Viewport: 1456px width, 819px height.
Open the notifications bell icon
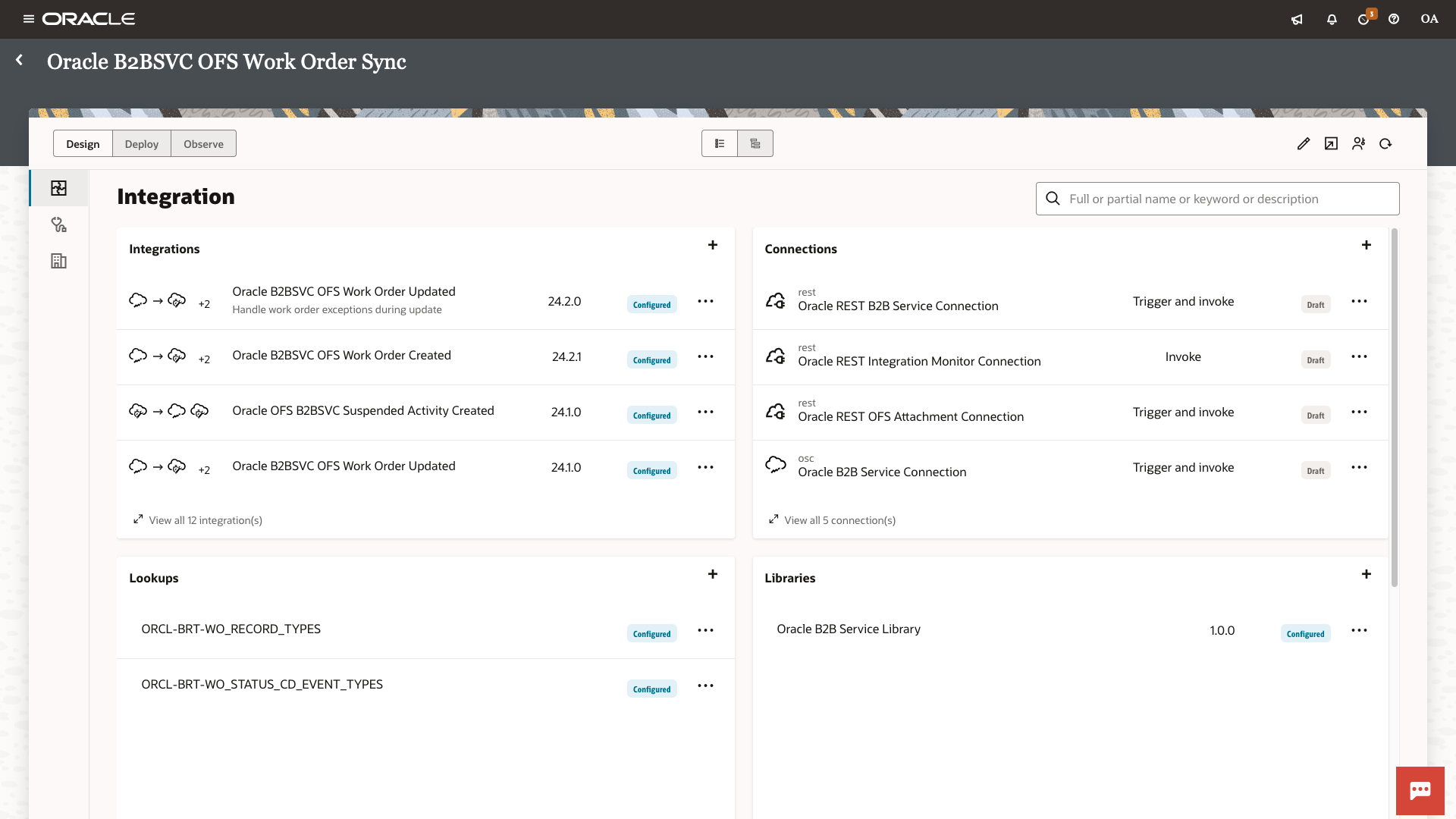pos(1332,19)
